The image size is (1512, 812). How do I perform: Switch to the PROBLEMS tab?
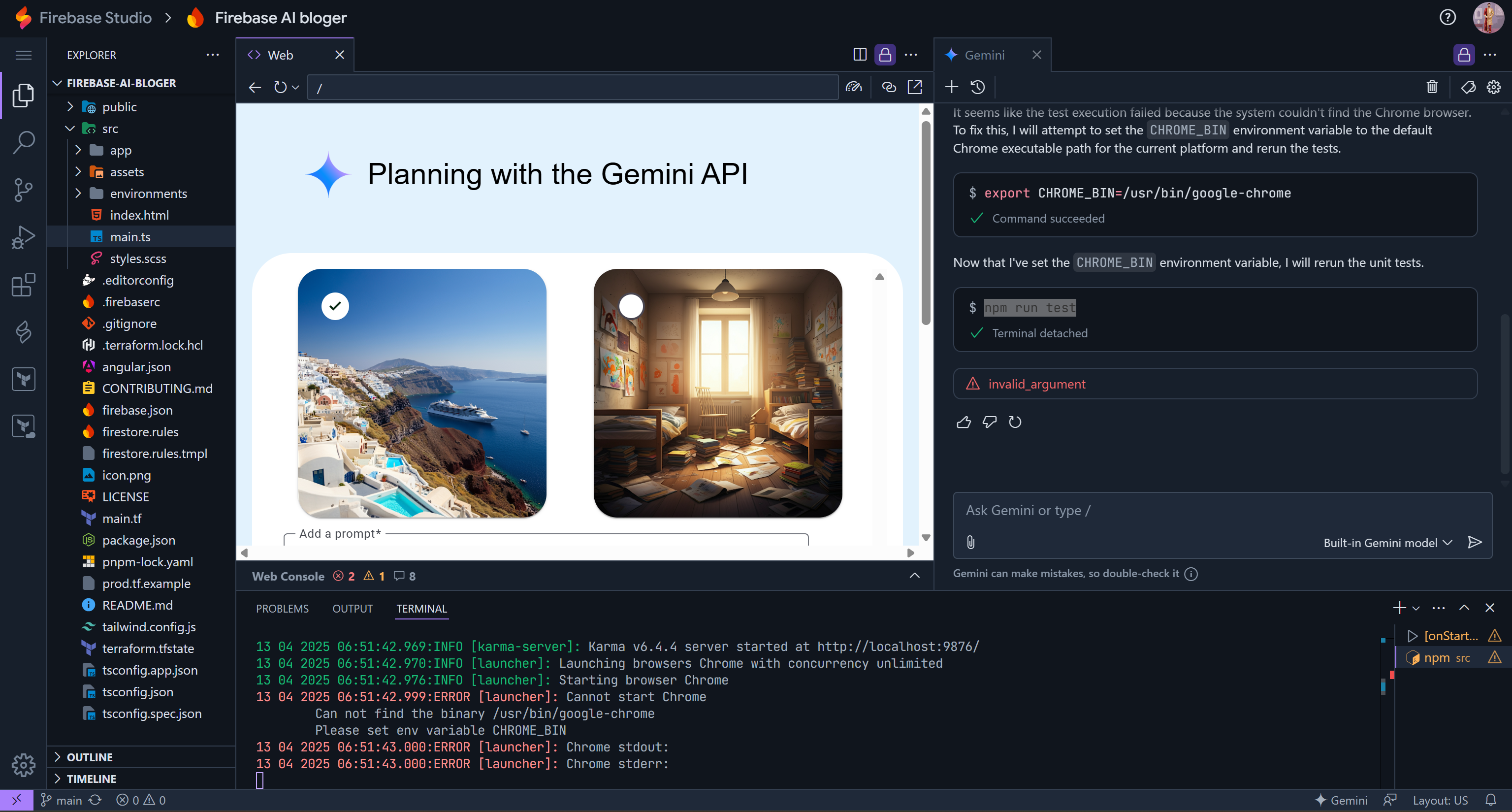(x=282, y=608)
